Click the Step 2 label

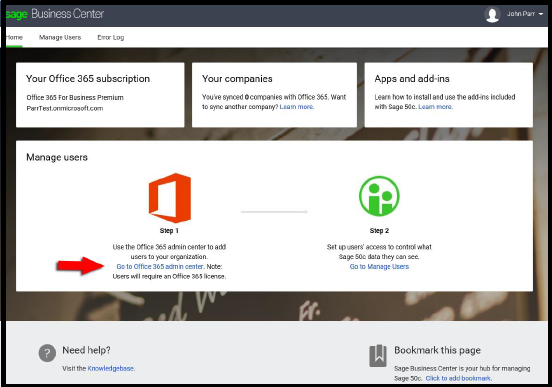click(379, 231)
